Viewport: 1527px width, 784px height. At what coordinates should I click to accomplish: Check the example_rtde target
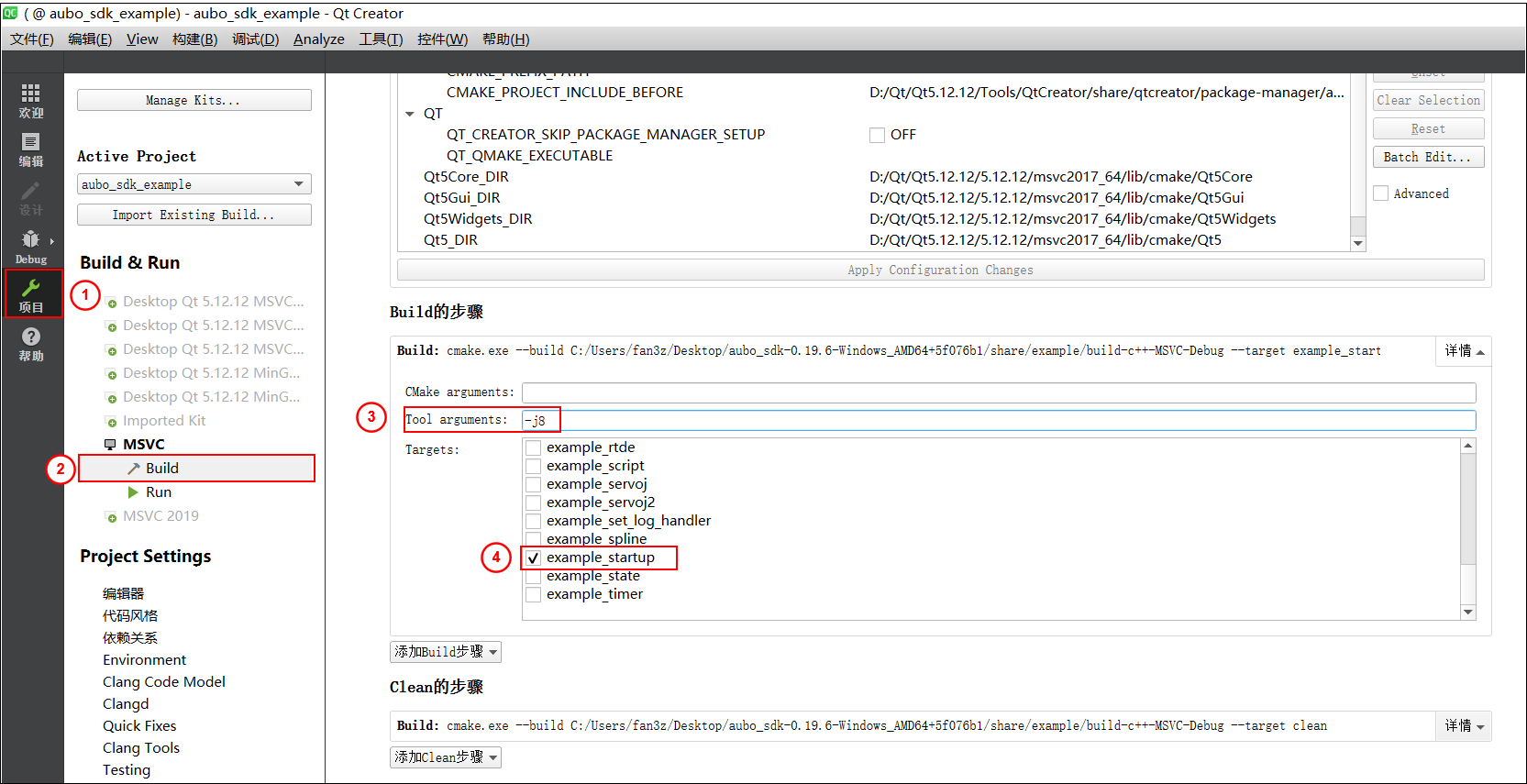pos(533,447)
